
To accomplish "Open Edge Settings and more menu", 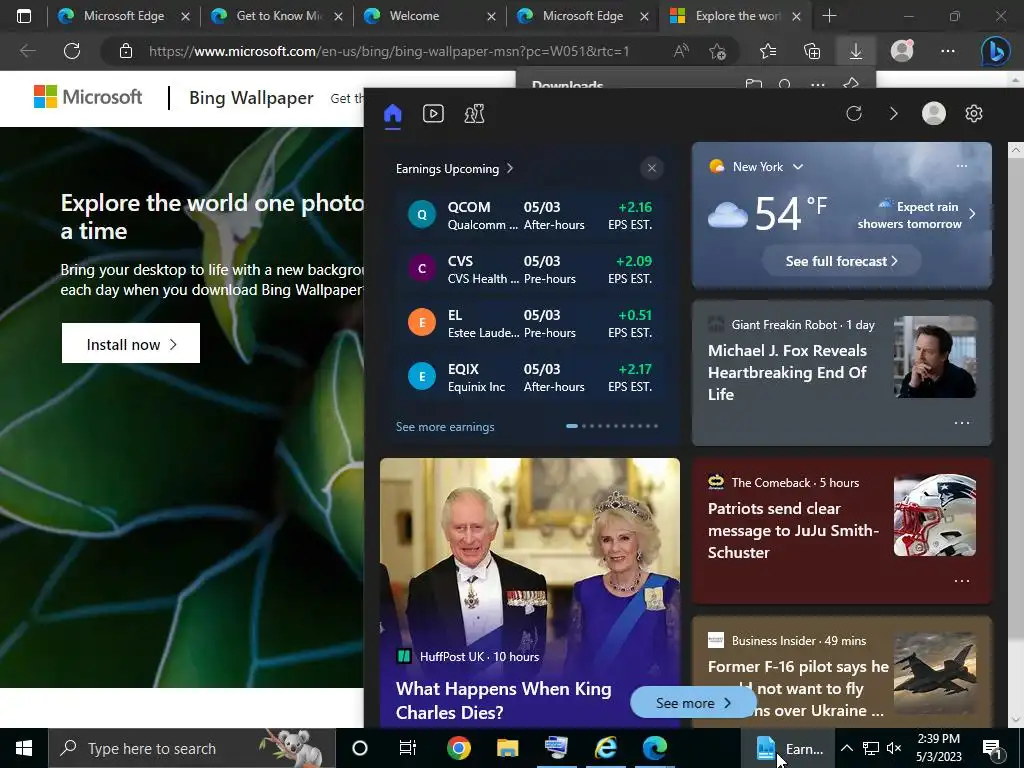I will click(x=948, y=51).
